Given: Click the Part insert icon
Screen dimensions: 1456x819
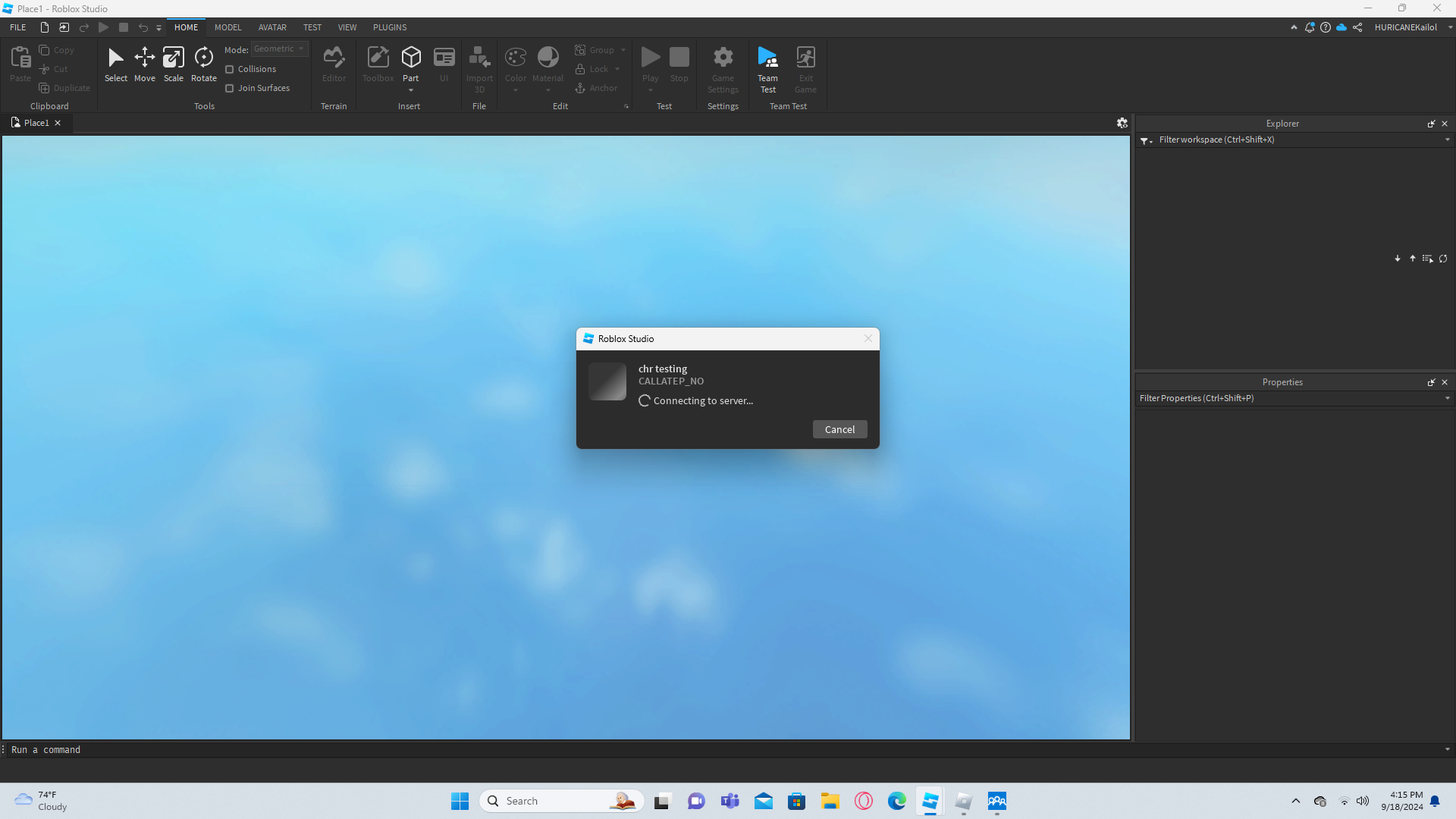Looking at the screenshot, I should 411,58.
